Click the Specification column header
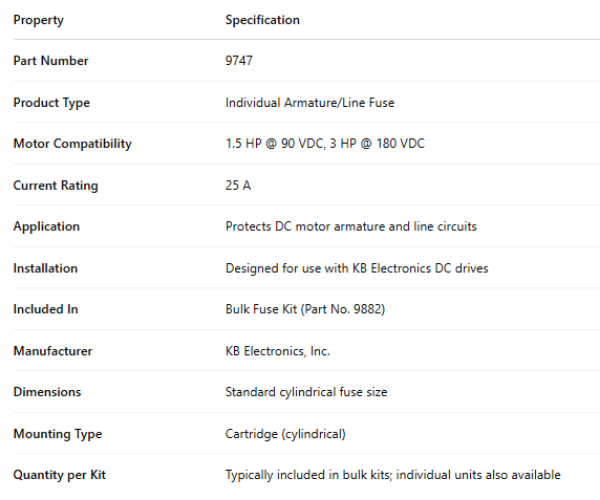 (262, 20)
